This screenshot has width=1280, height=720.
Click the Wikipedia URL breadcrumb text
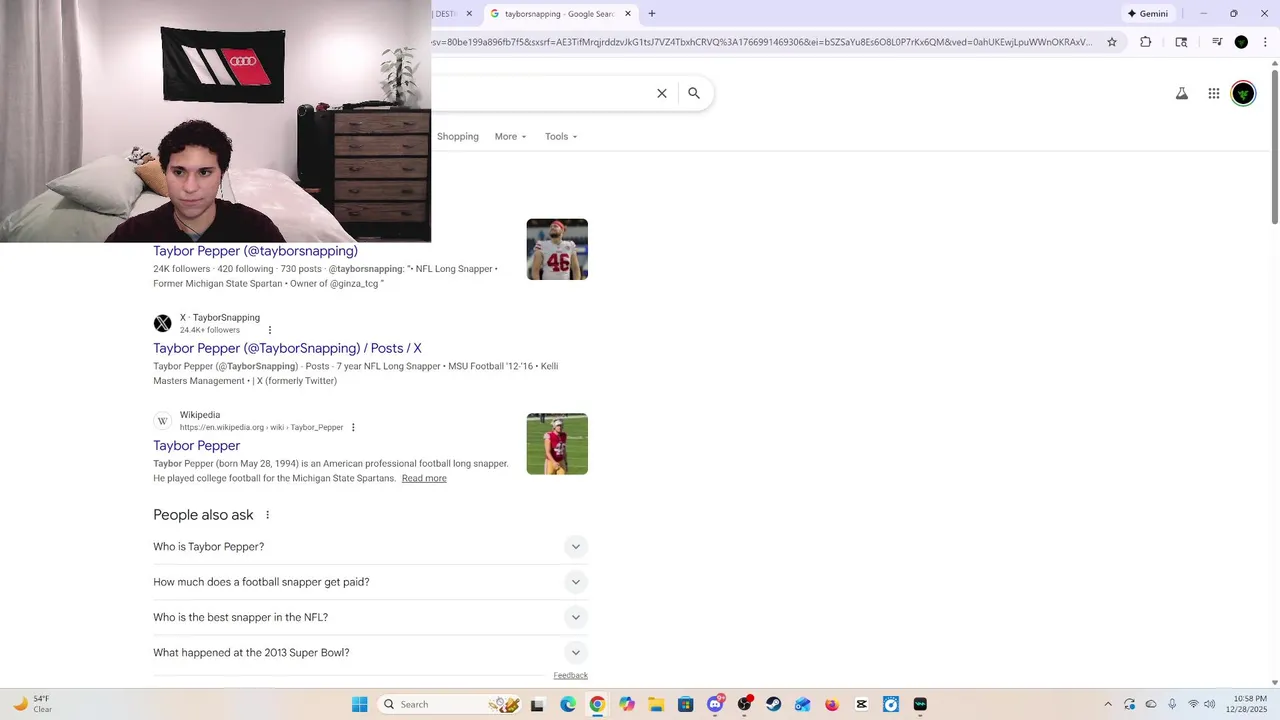point(261,427)
